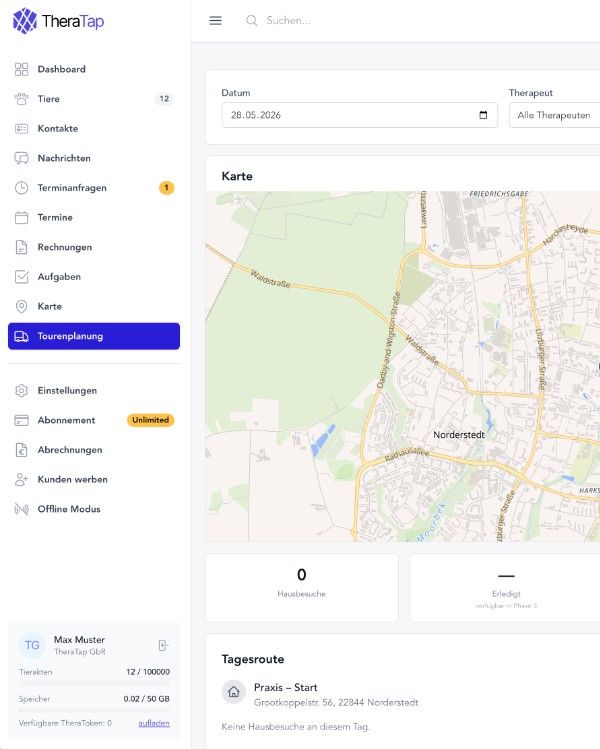The image size is (600, 749).
Task: Click the Terminanfragen clock icon
Action: (x=21, y=188)
